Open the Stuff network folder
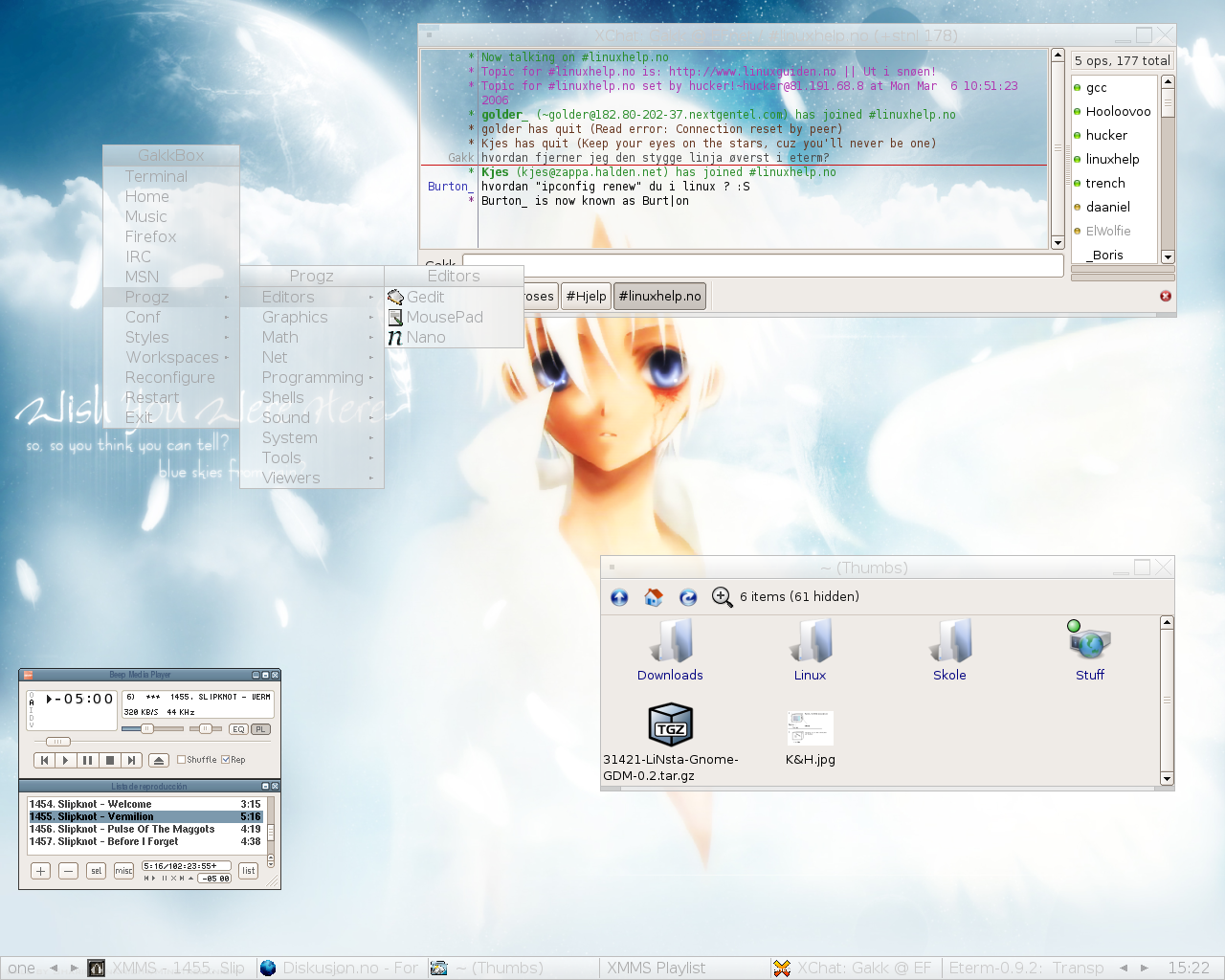Viewport: 1225px width, 980px height. 1089,650
